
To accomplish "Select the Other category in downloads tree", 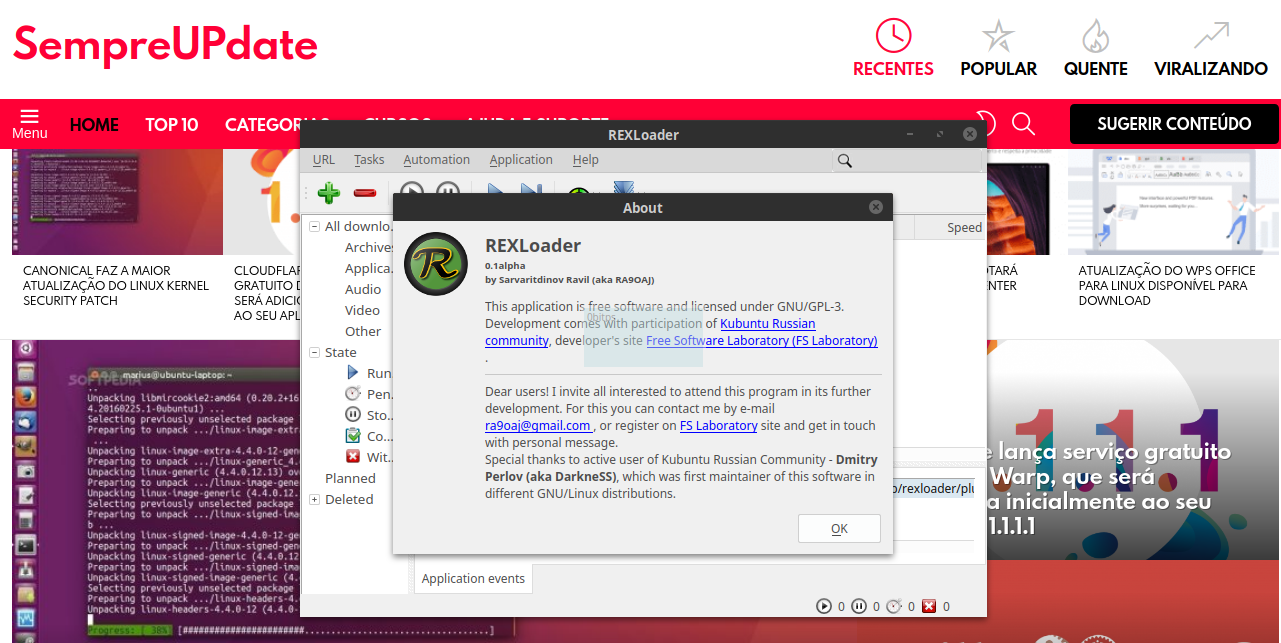I will 363,331.
